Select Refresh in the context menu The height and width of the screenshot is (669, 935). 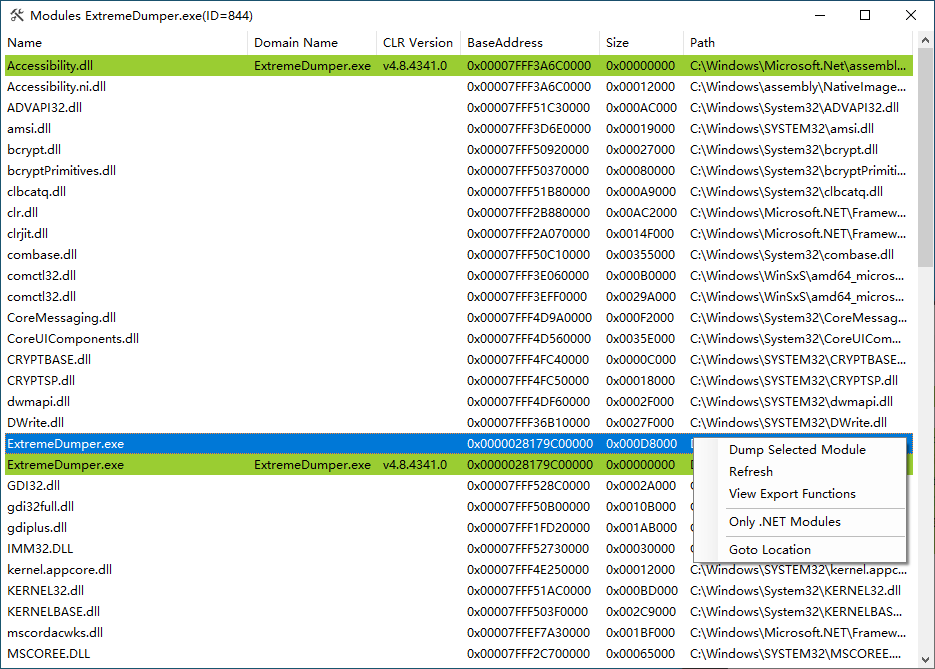point(751,472)
